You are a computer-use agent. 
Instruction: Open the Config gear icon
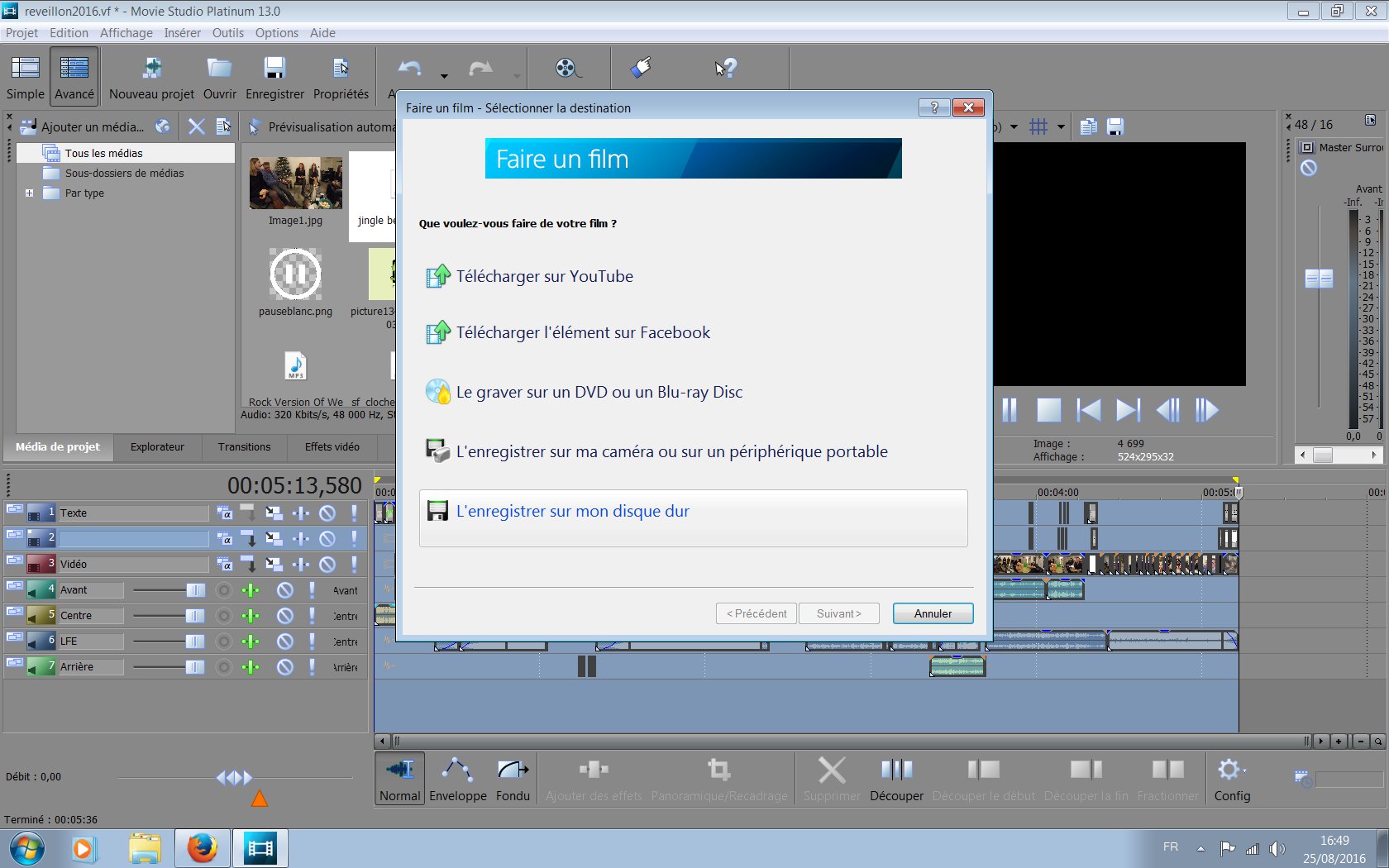(1231, 779)
